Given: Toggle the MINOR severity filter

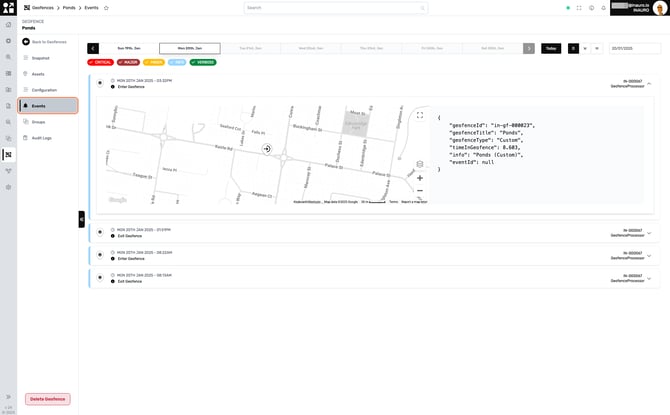Looking at the screenshot, I should 154,62.
